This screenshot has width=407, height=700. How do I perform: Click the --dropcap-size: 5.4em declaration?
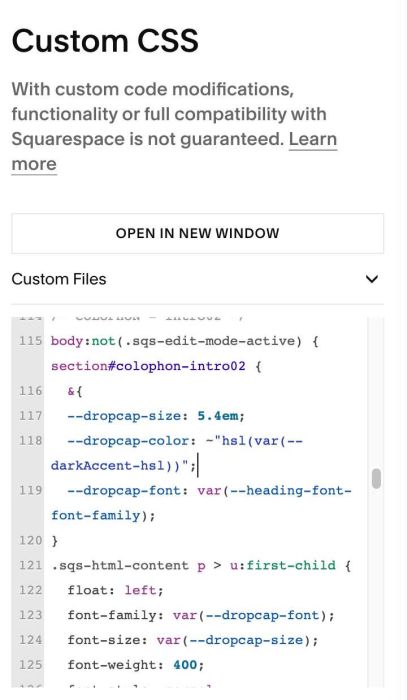(156, 416)
